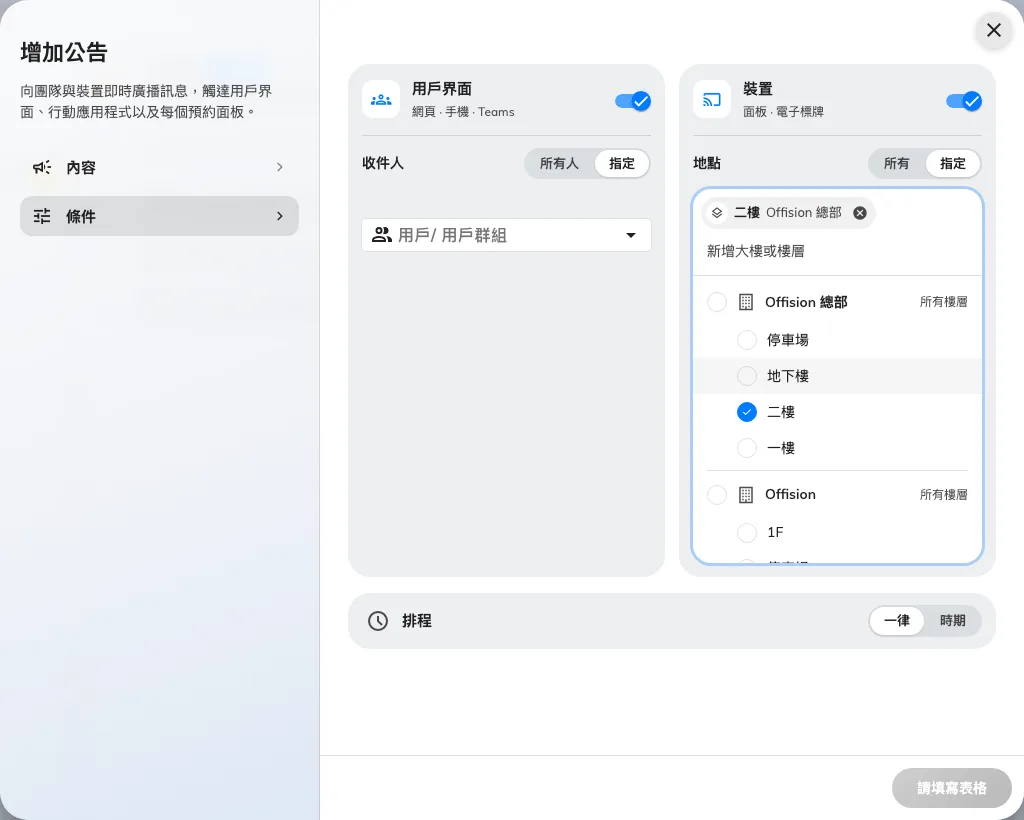Set 排程 to 一律

pyautogui.click(x=897, y=621)
